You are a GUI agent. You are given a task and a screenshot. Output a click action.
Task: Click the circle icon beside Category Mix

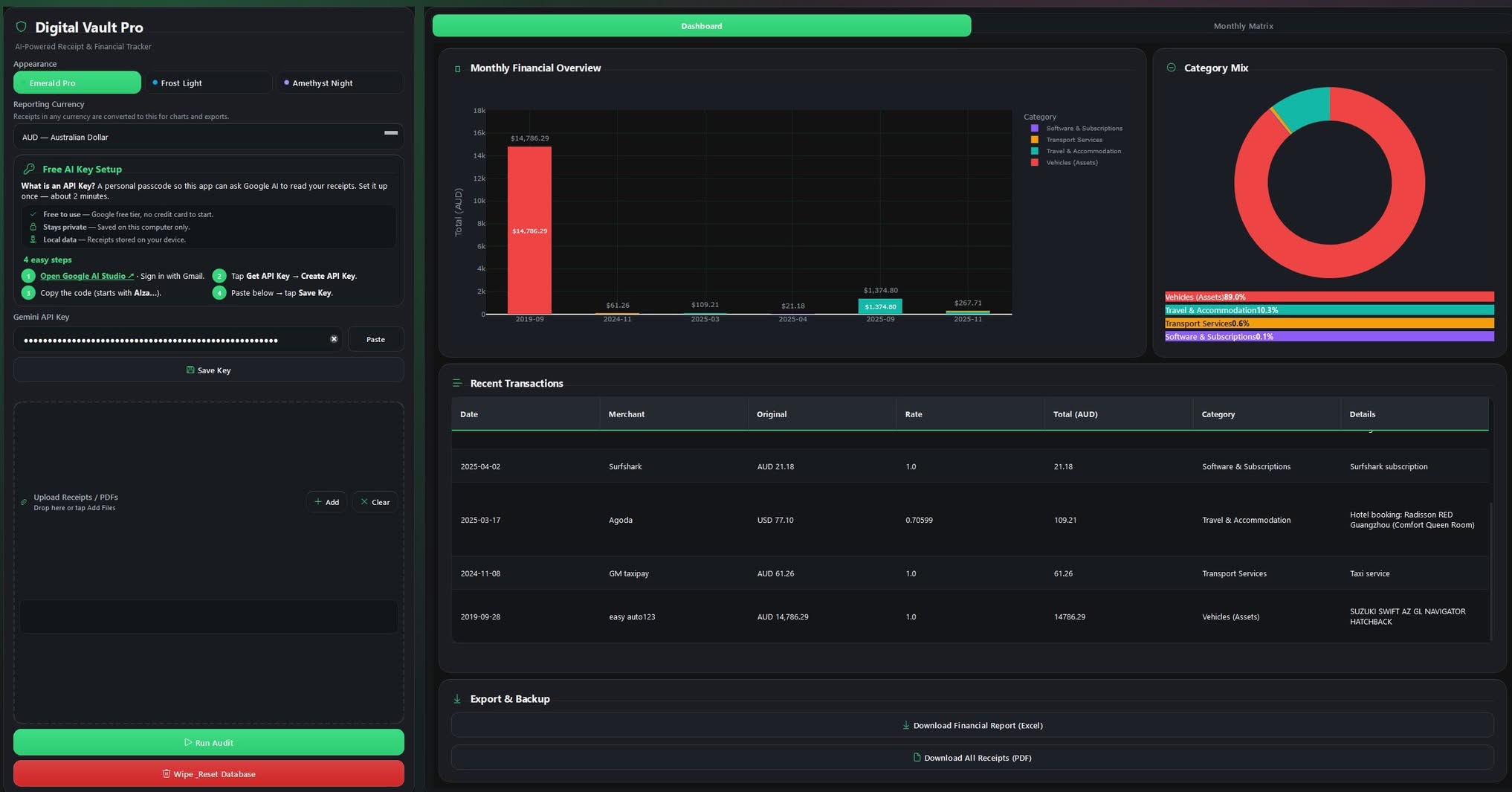click(x=1171, y=68)
